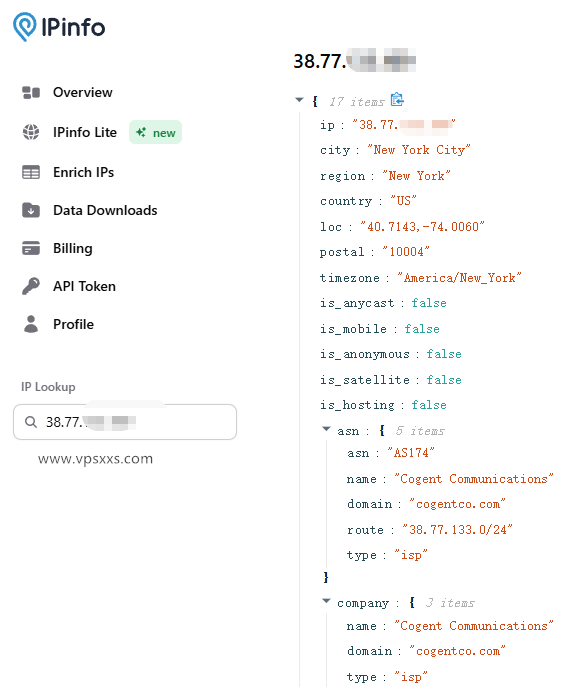Viewport: 563px width, 687px height.
Task: Click the green new badge
Action: (x=156, y=132)
